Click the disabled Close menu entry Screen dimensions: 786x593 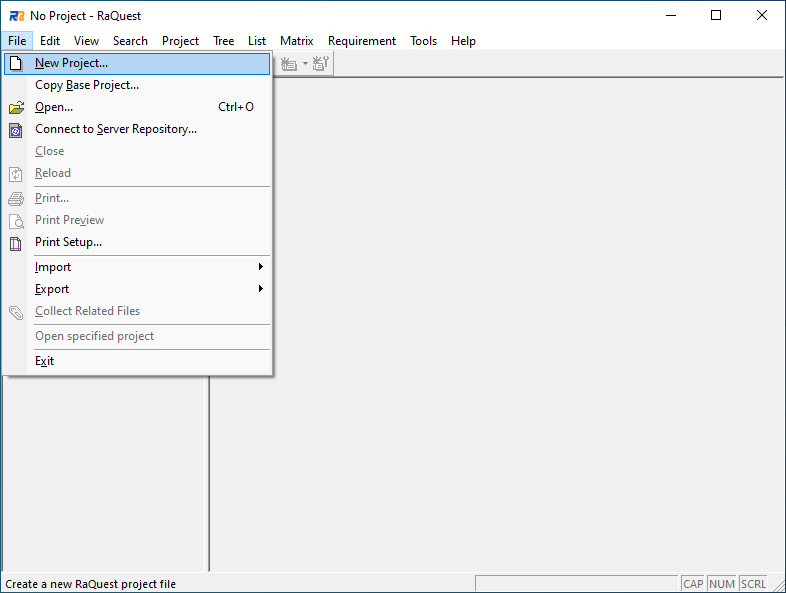click(x=137, y=151)
